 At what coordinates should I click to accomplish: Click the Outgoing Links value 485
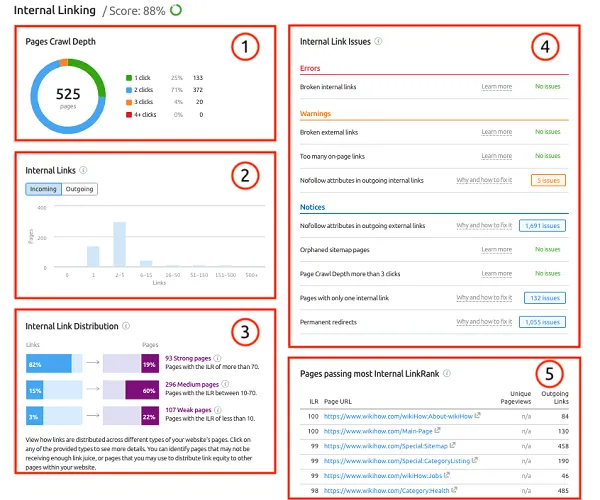pos(563,490)
